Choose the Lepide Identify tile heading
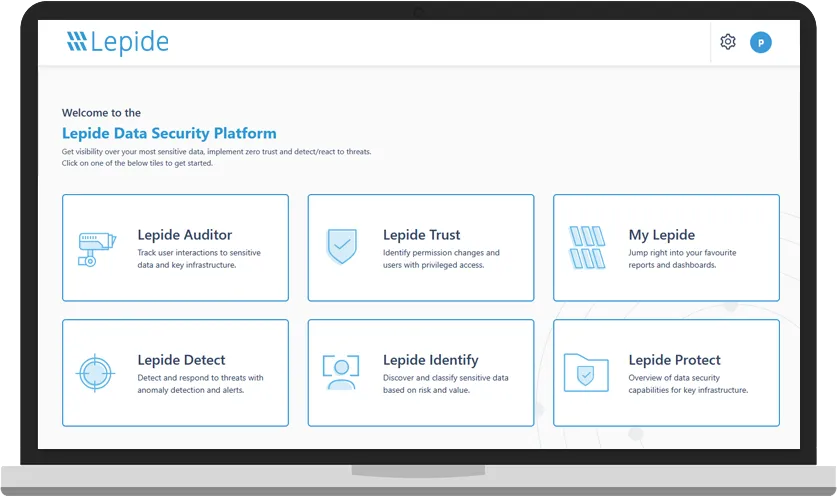The image size is (837, 497). click(x=430, y=360)
